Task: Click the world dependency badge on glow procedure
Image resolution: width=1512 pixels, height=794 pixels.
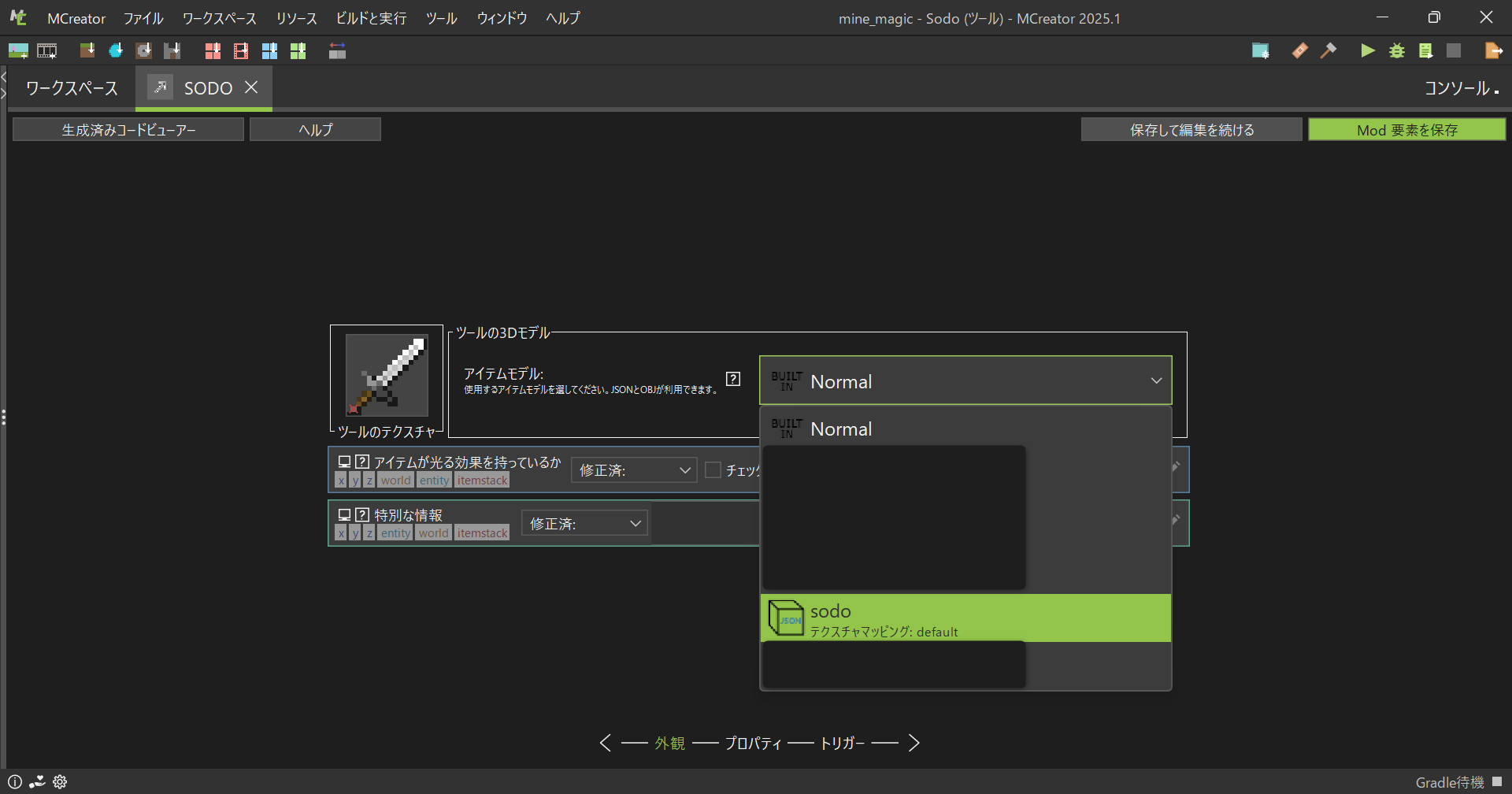Action: pyautogui.click(x=395, y=480)
